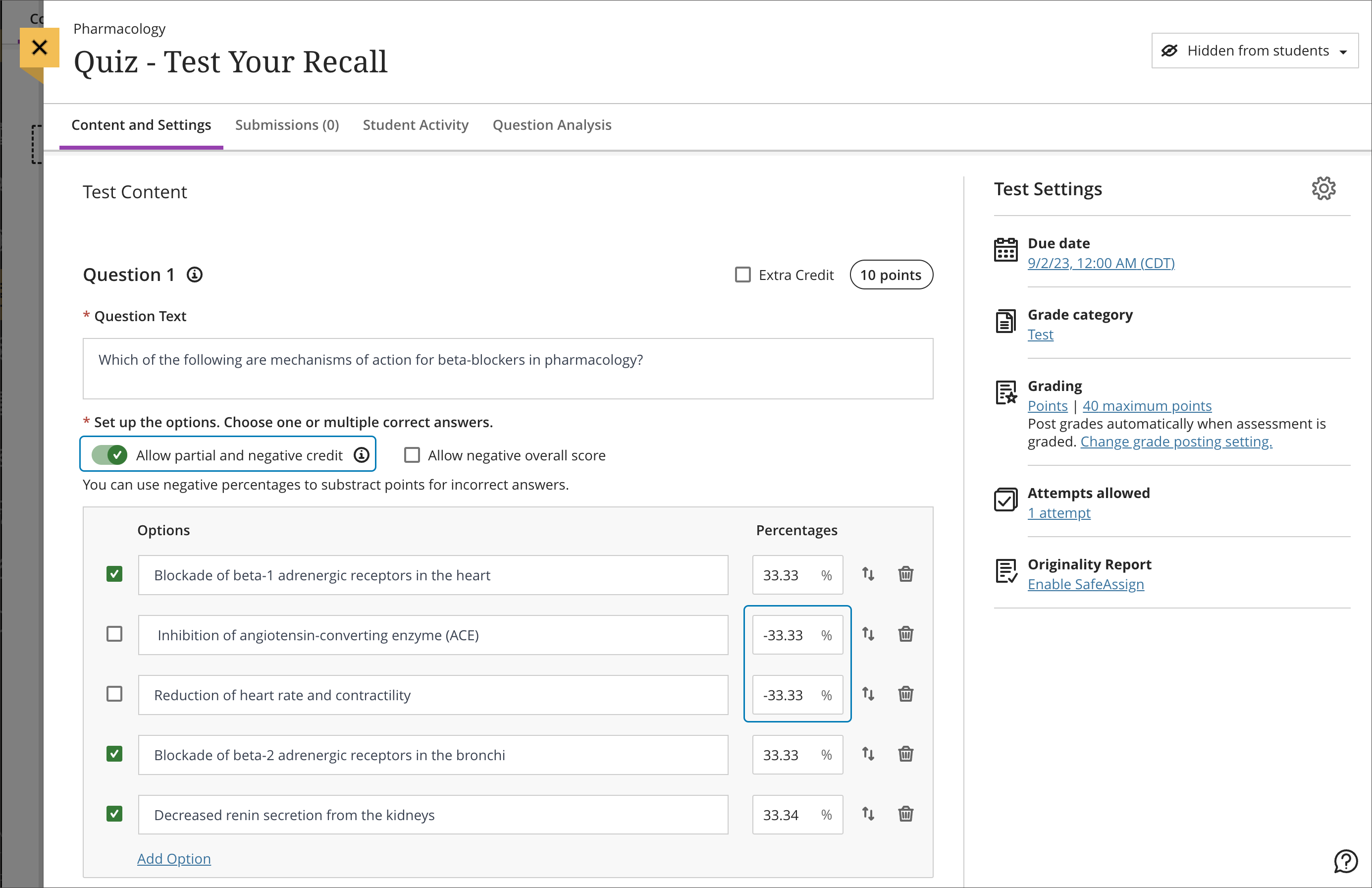Reorder the beta-1 receptors option

click(868, 574)
